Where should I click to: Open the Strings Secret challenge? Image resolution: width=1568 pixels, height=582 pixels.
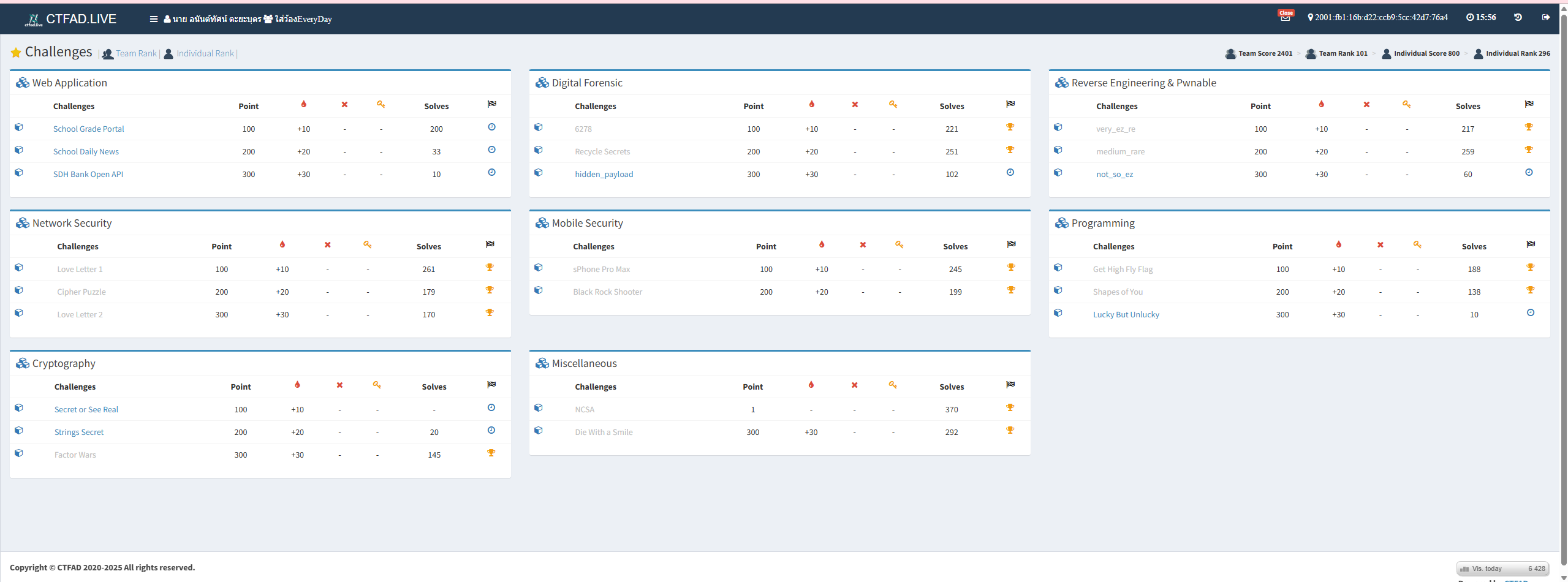pyautogui.click(x=79, y=433)
